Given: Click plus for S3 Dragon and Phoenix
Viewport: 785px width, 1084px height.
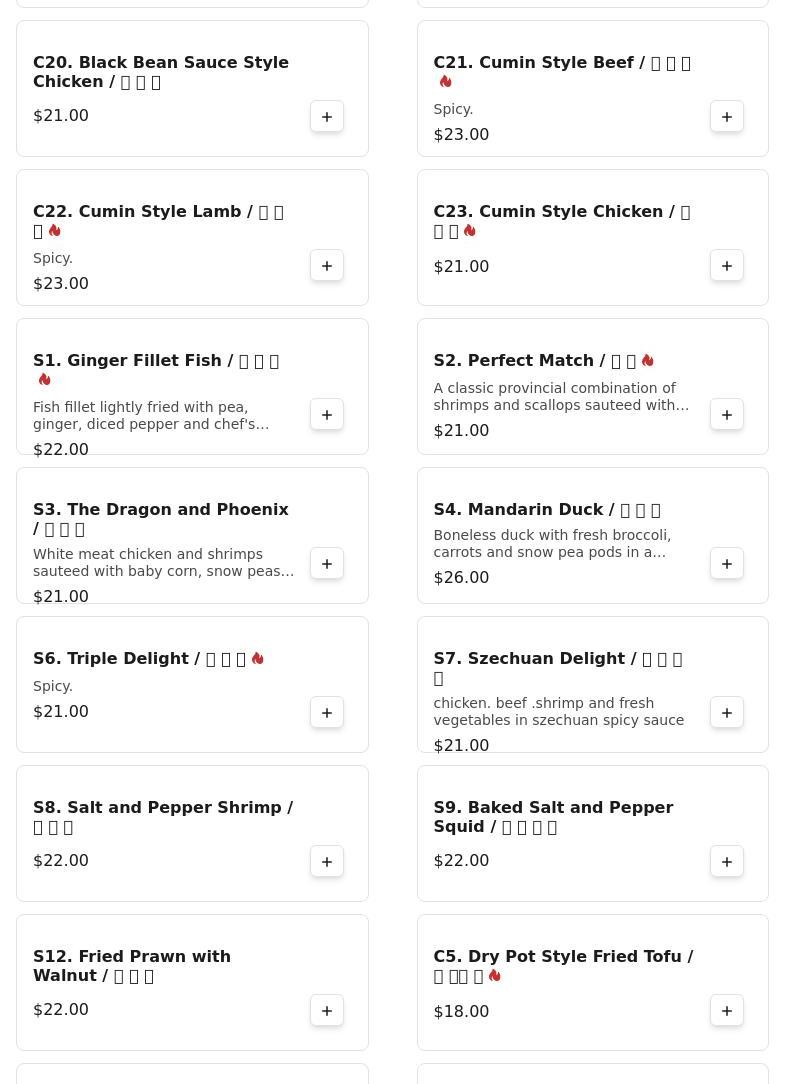Looking at the screenshot, I should tap(327, 564).
